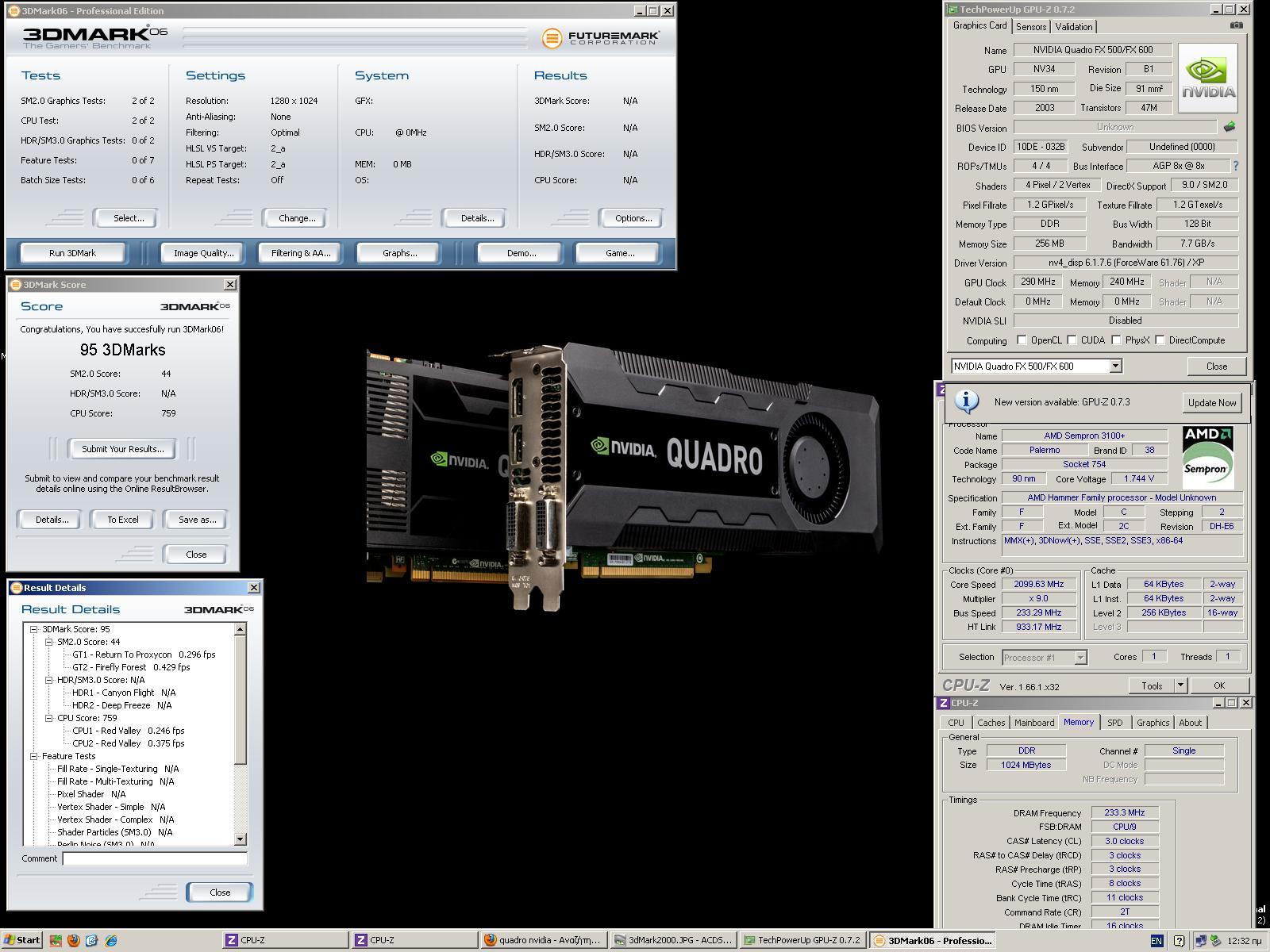The height and width of the screenshot is (952, 1270).
Task: Click Update Now in GPU-Z notice
Action: click(x=1211, y=402)
